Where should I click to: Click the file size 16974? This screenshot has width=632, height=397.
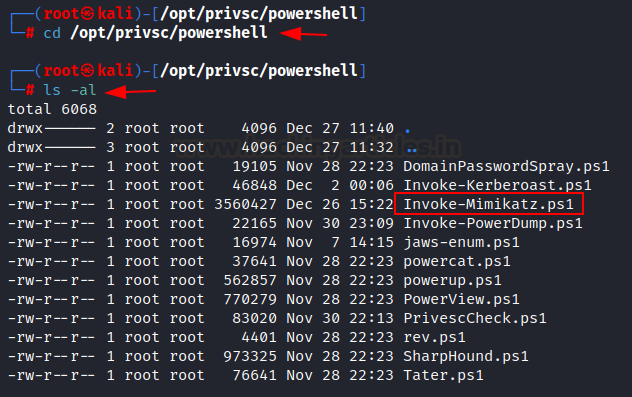(x=254, y=242)
